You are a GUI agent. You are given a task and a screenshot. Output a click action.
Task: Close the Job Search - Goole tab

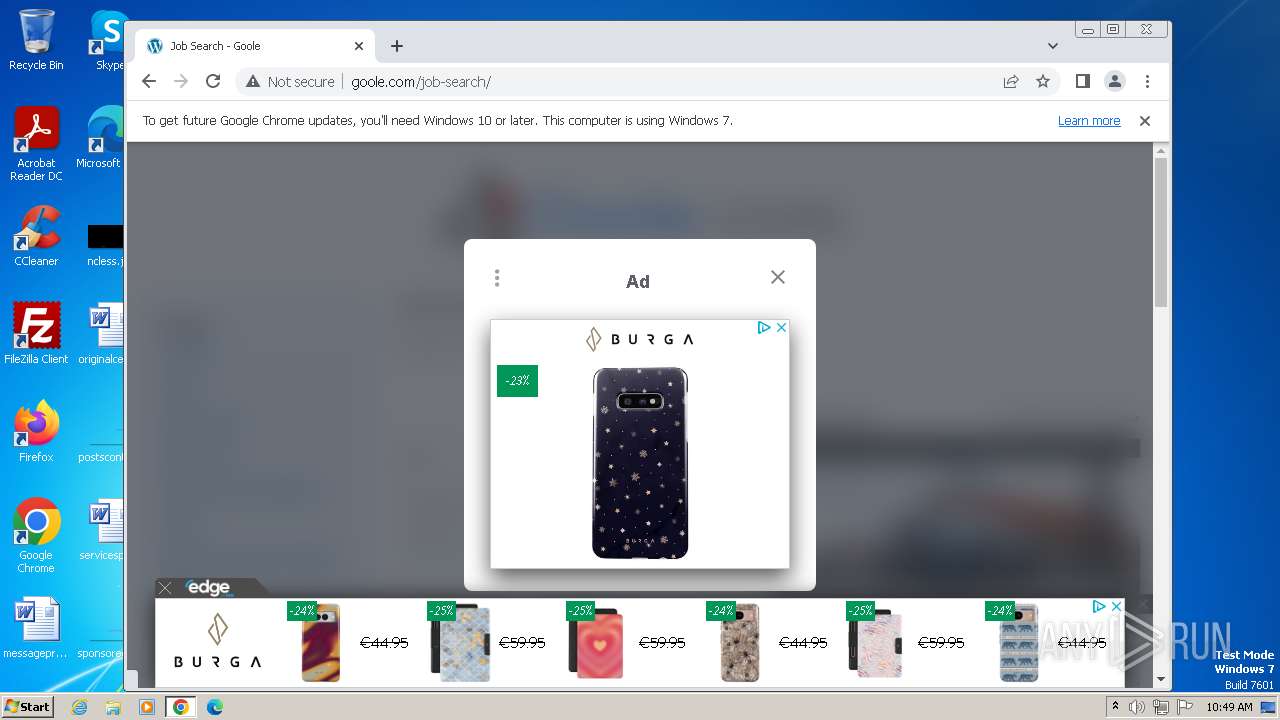coord(359,46)
